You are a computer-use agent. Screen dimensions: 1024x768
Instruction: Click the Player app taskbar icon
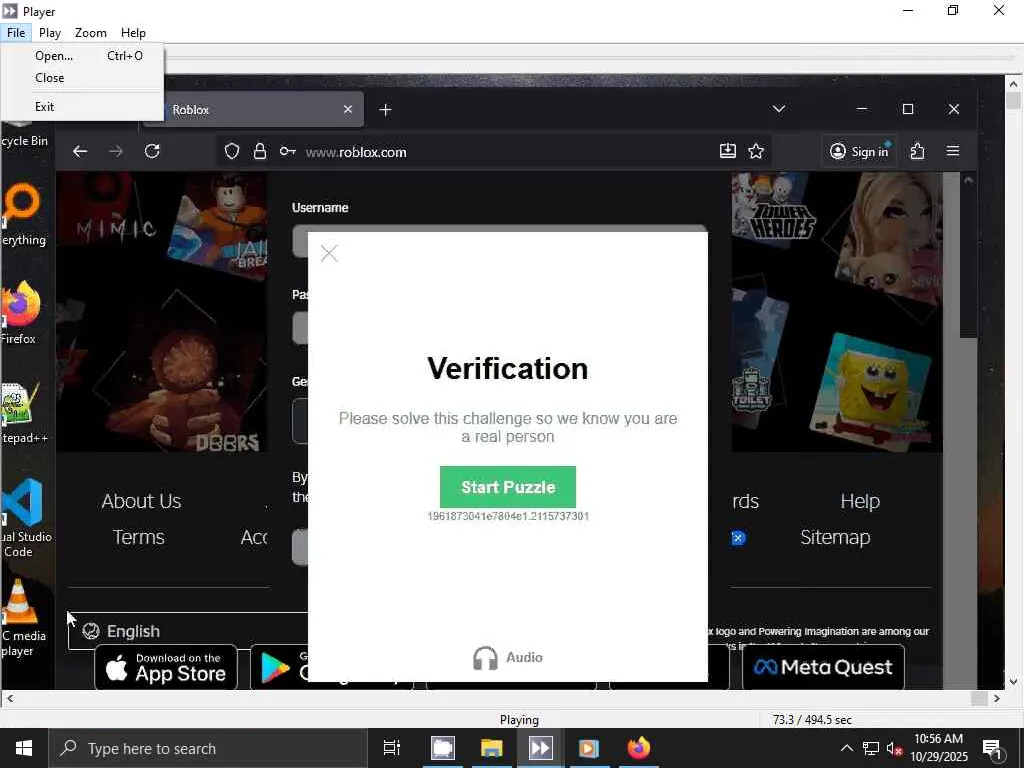[540, 748]
